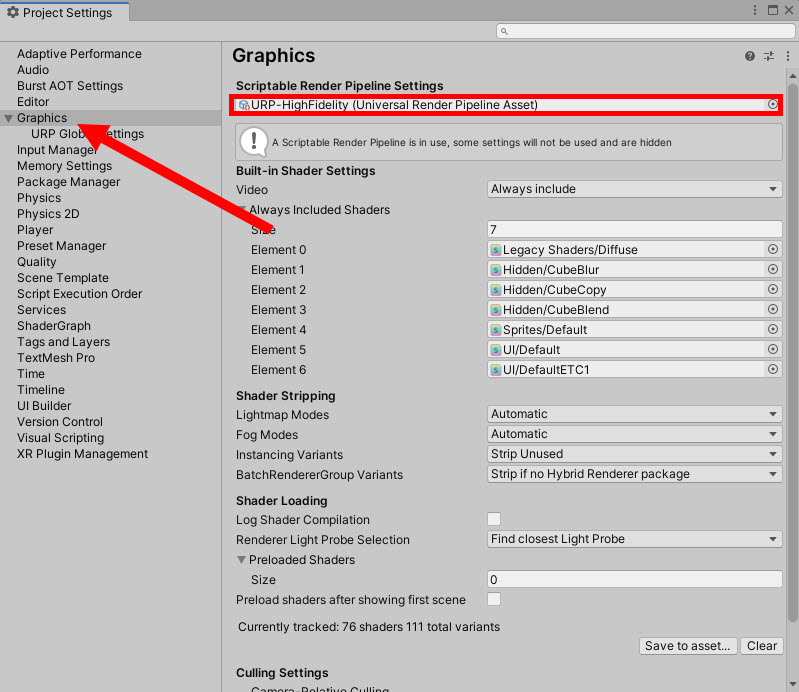The width and height of the screenshot is (799, 692).
Task: Select Player settings category
Action: pyautogui.click(x=35, y=230)
